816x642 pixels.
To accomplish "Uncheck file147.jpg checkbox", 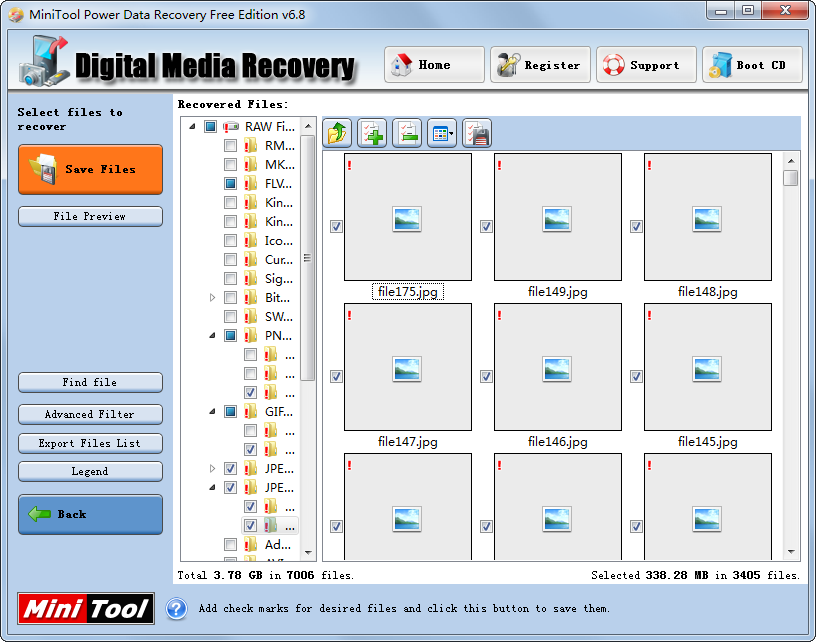I will coord(336,376).
